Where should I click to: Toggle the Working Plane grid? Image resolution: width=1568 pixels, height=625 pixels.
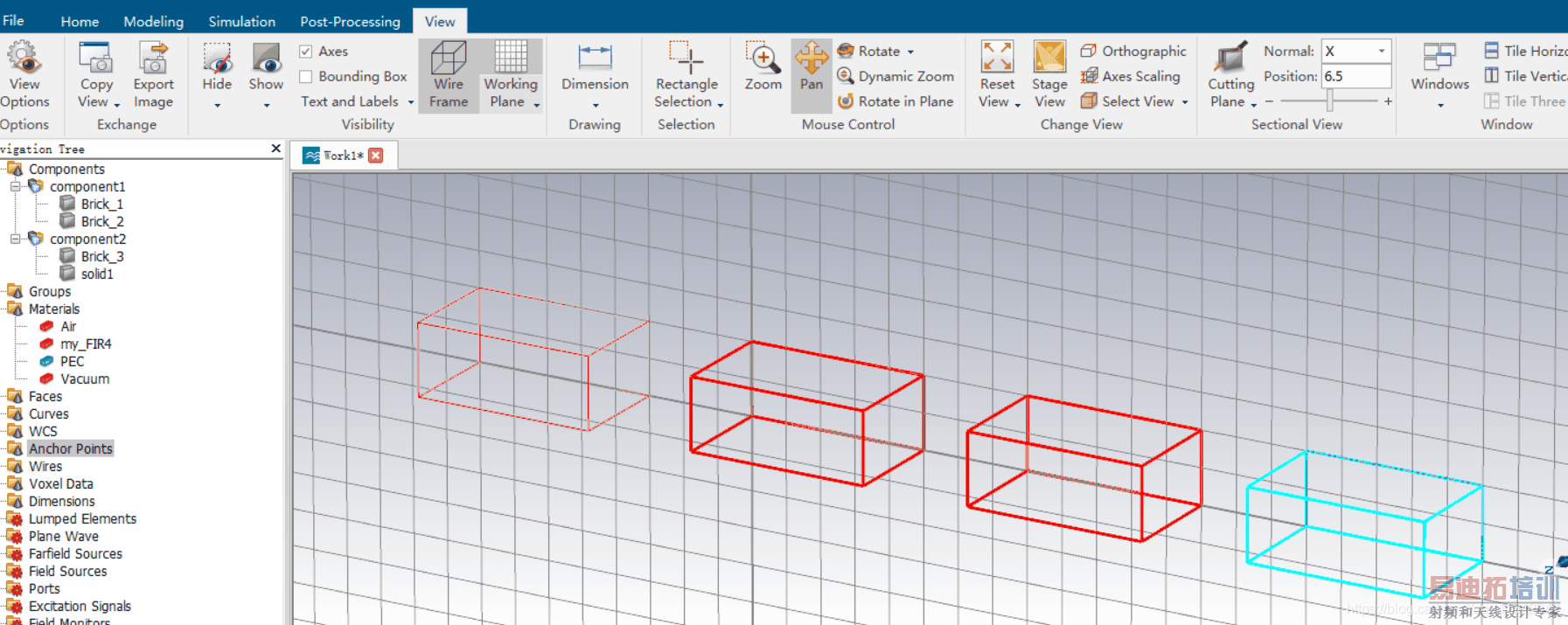[511, 58]
